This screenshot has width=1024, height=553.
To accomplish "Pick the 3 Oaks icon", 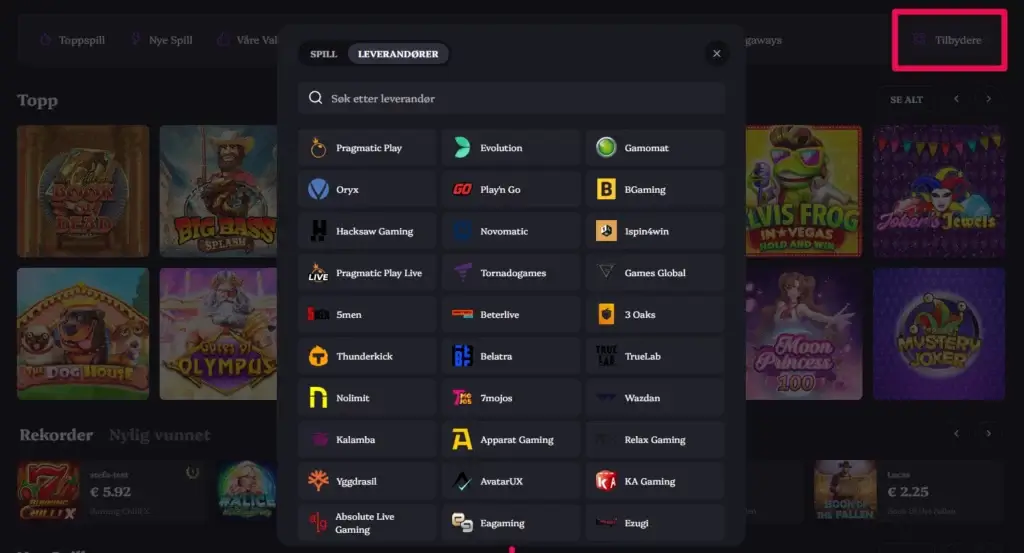I will 606,315.
